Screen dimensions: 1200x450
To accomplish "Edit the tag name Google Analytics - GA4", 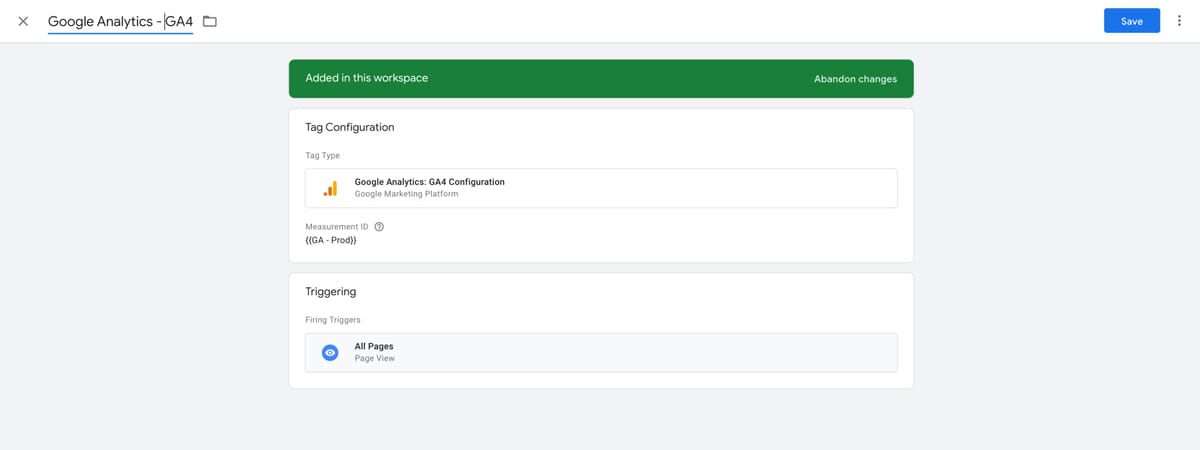I will (120, 21).
